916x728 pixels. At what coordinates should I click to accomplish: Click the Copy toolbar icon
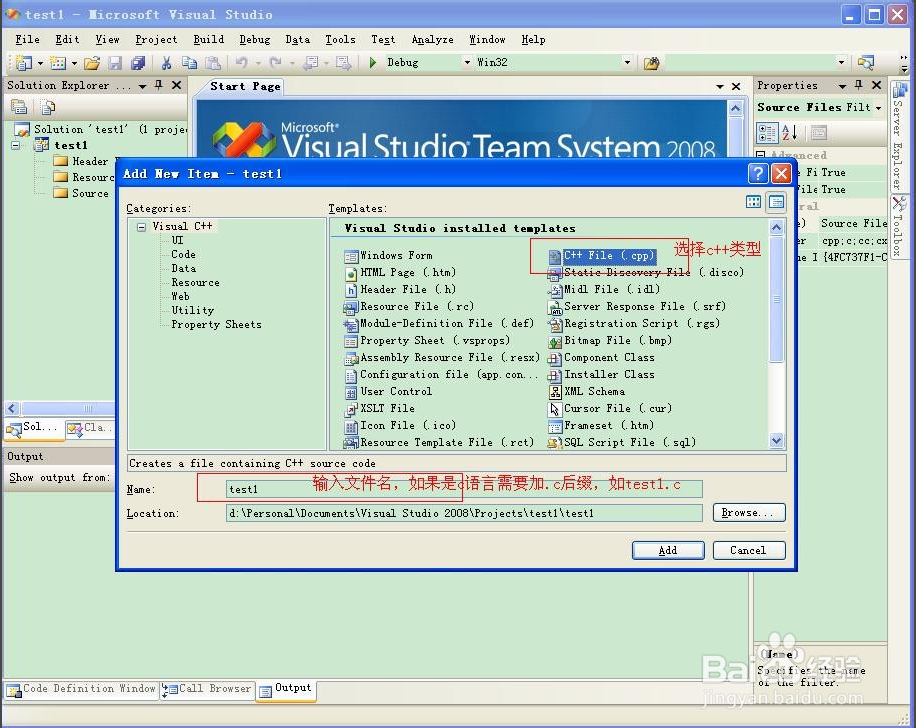click(189, 63)
